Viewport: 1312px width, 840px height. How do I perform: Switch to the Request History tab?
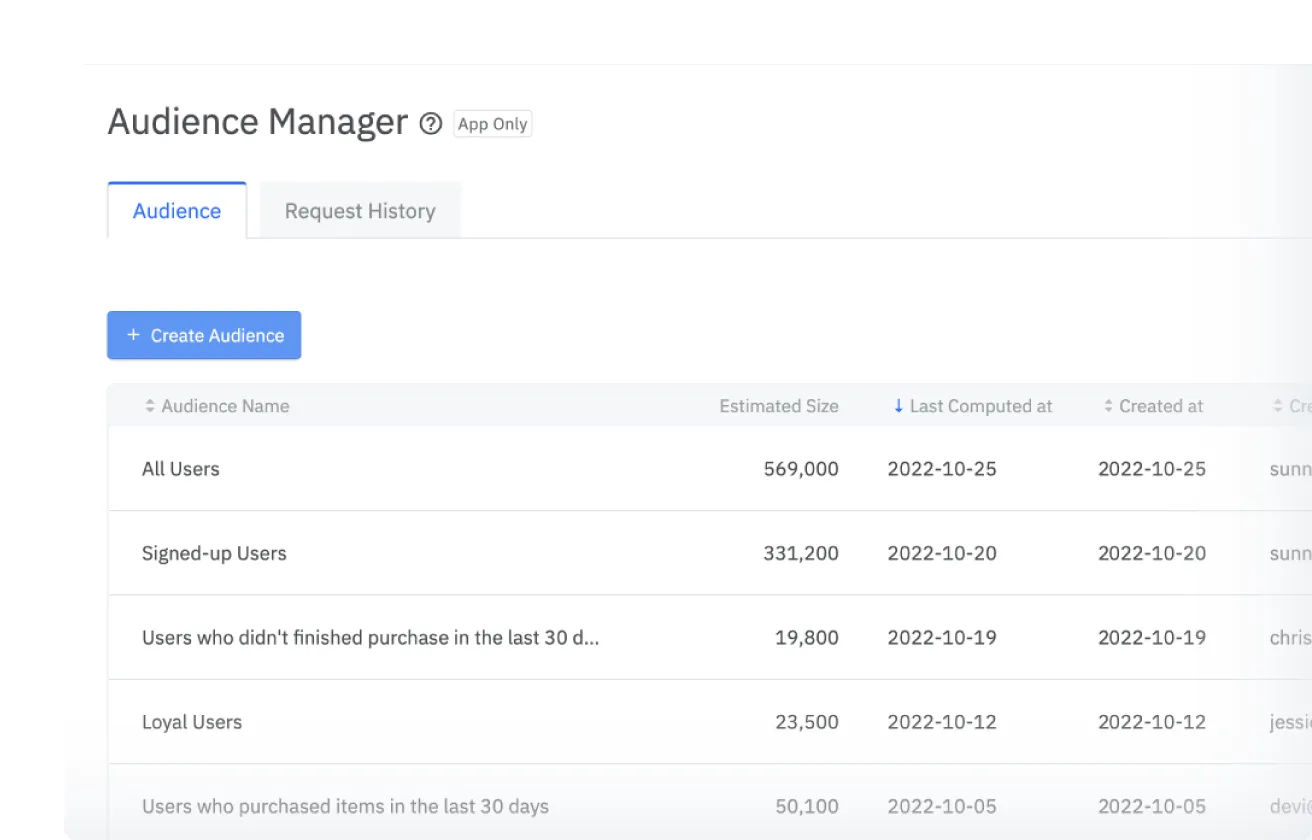pyautogui.click(x=360, y=210)
